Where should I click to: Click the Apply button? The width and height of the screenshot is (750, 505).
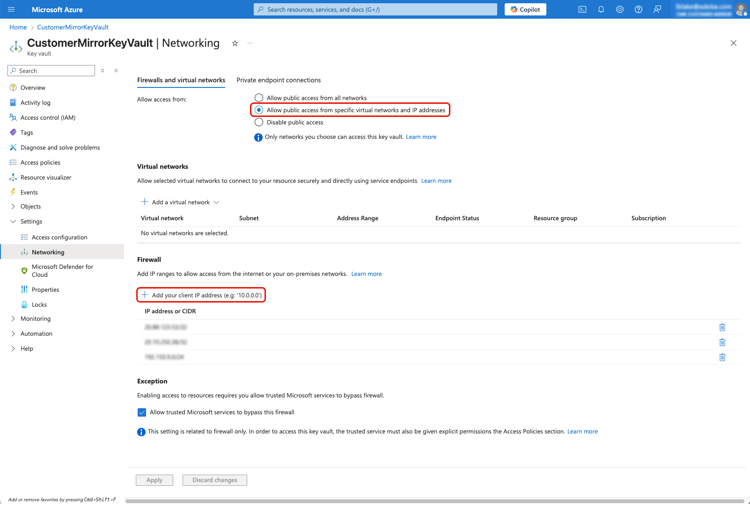[x=154, y=480]
